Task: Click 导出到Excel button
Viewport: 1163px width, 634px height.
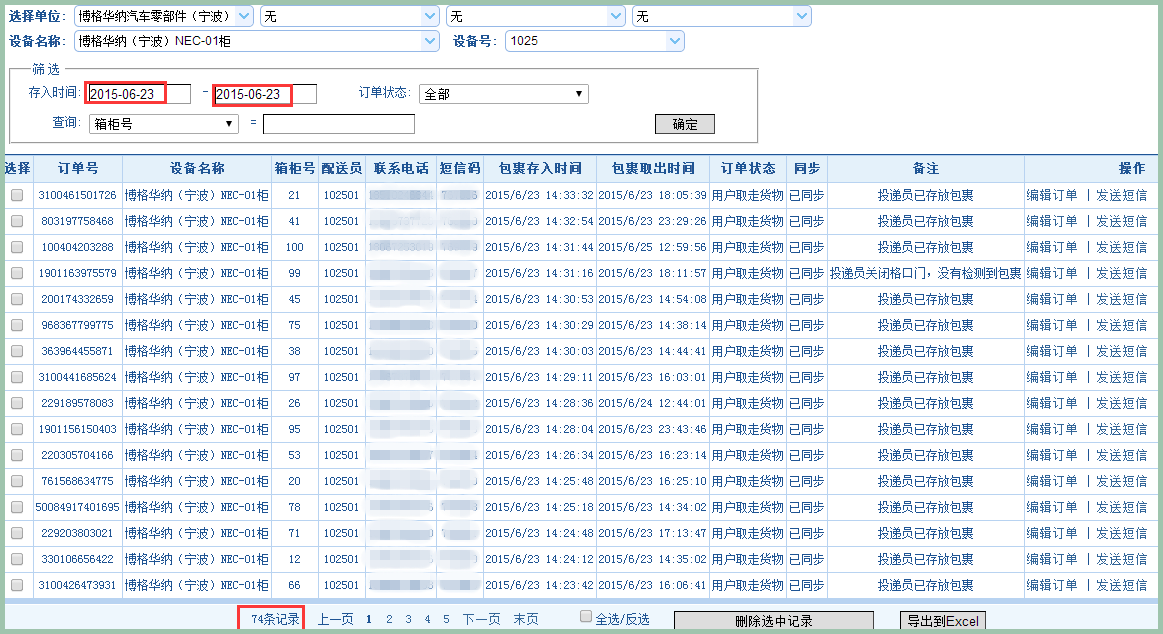Action: (942, 621)
